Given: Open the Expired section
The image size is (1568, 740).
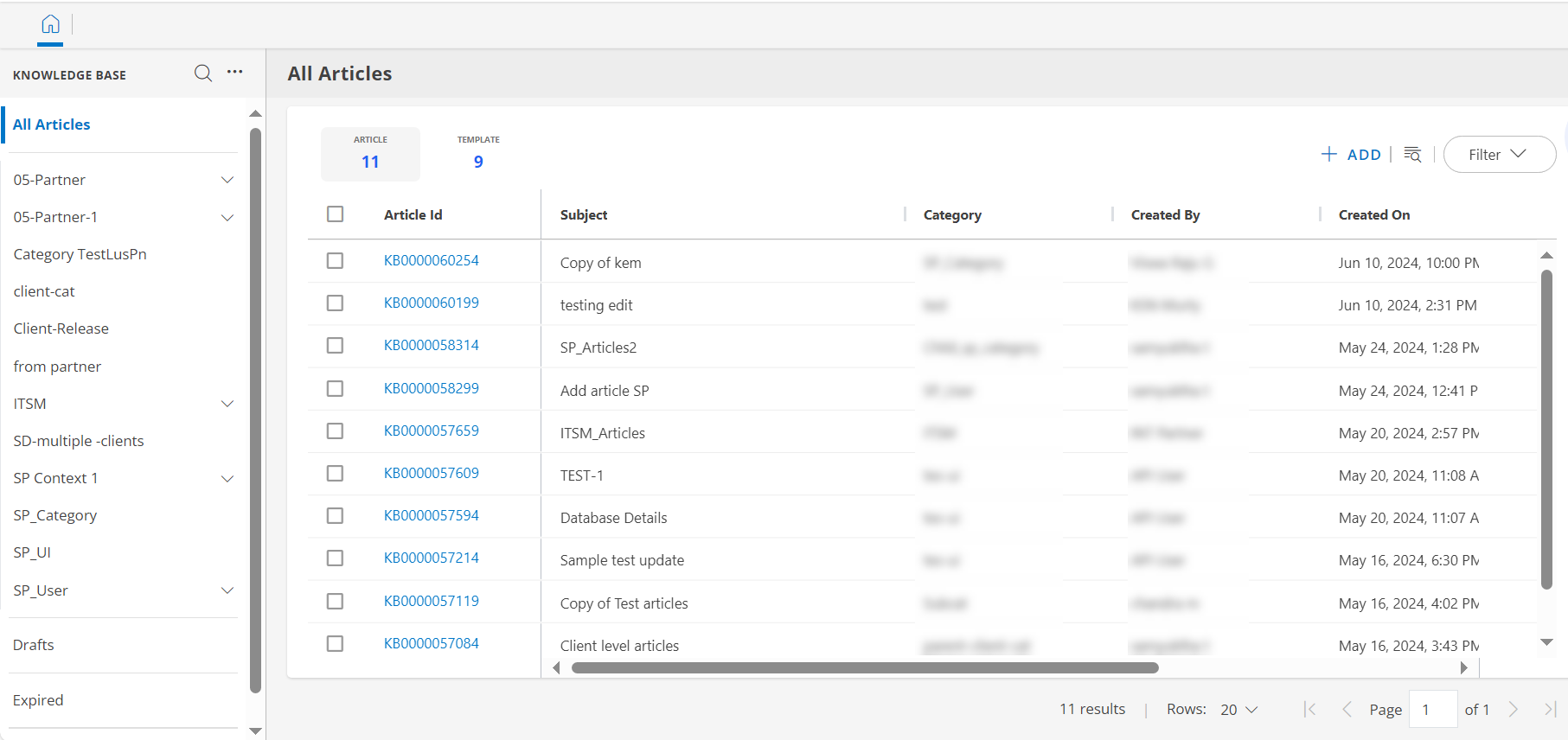Looking at the screenshot, I should pos(38,700).
